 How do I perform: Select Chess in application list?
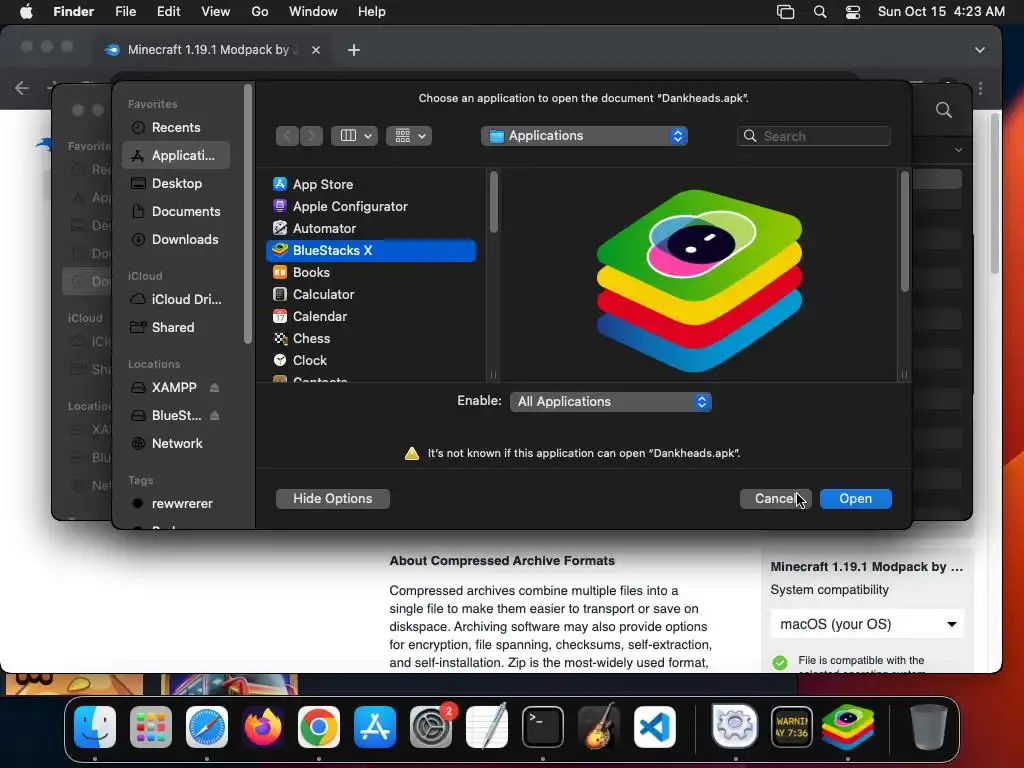371,338
